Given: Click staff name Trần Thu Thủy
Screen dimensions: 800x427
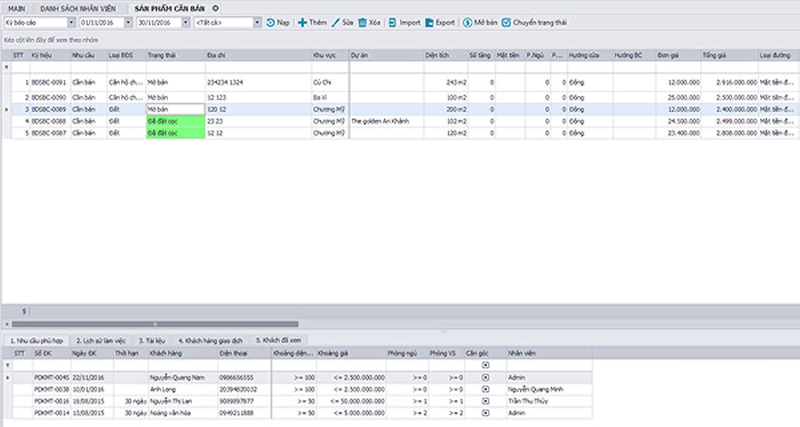Looking at the screenshot, I should 528,401.
